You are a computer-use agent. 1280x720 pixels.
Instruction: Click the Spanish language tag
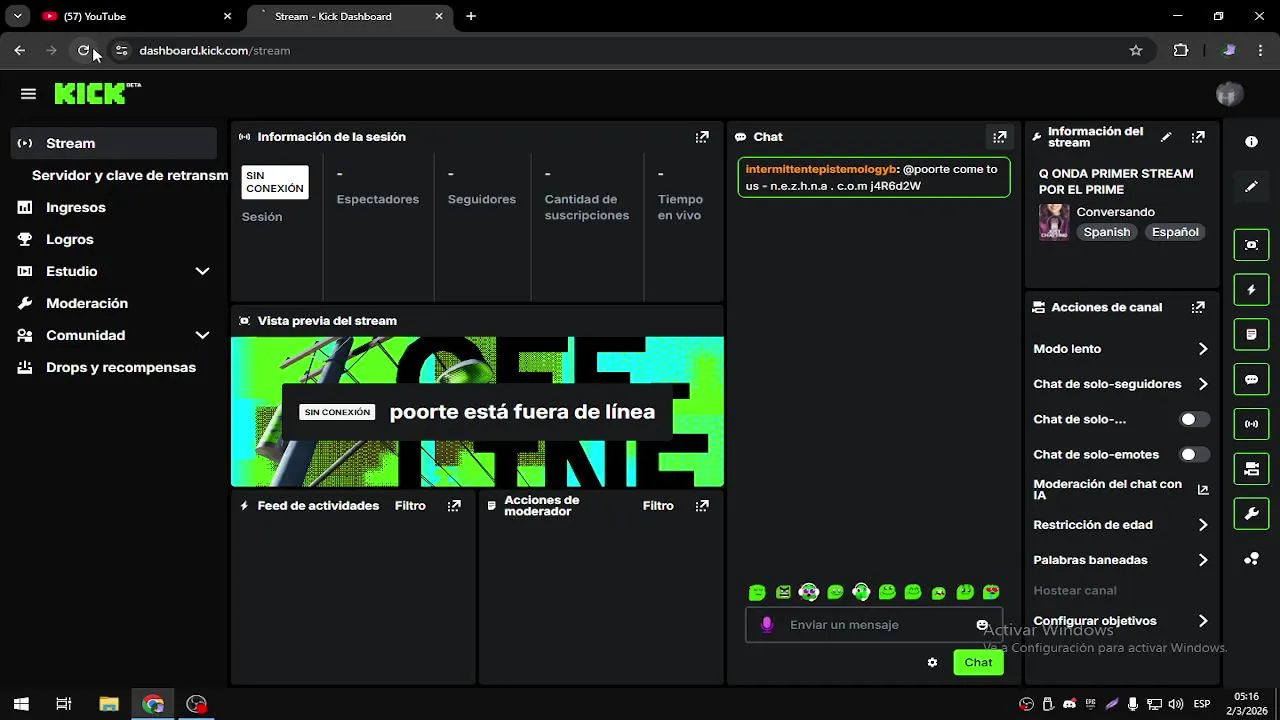pos(1107,232)
